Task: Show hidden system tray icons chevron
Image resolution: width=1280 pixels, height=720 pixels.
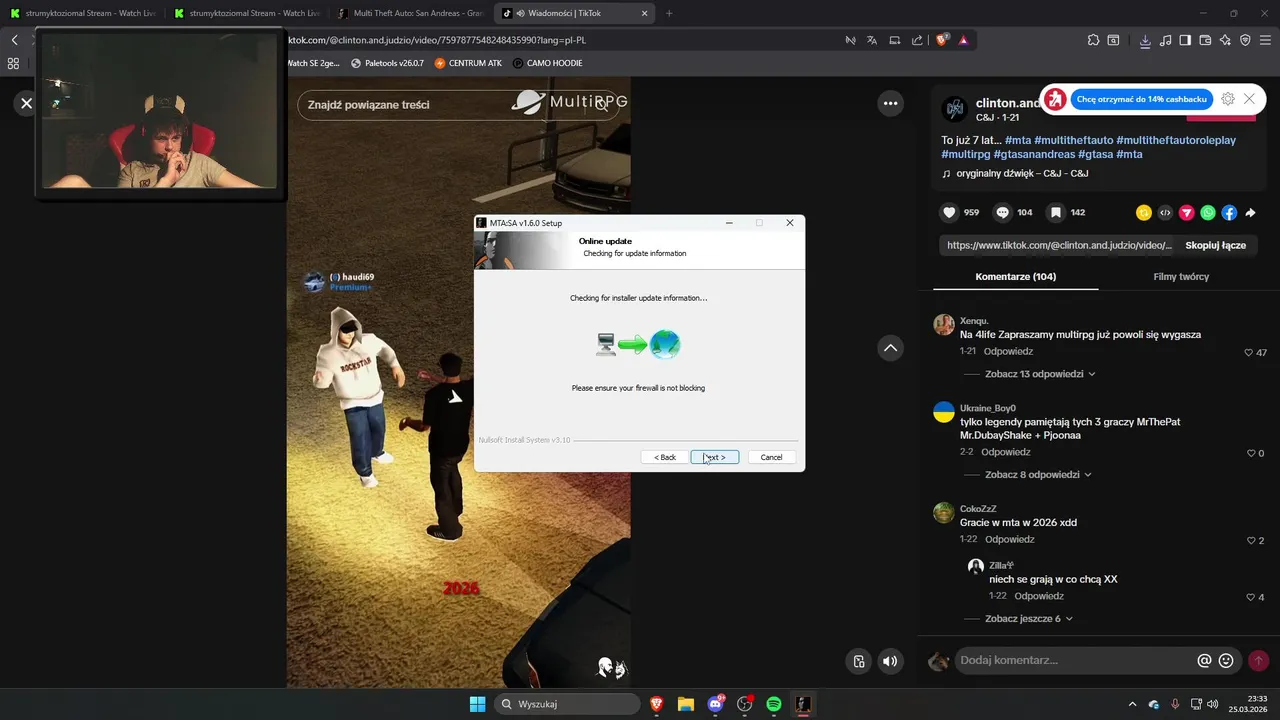Action: (1132, 704)
